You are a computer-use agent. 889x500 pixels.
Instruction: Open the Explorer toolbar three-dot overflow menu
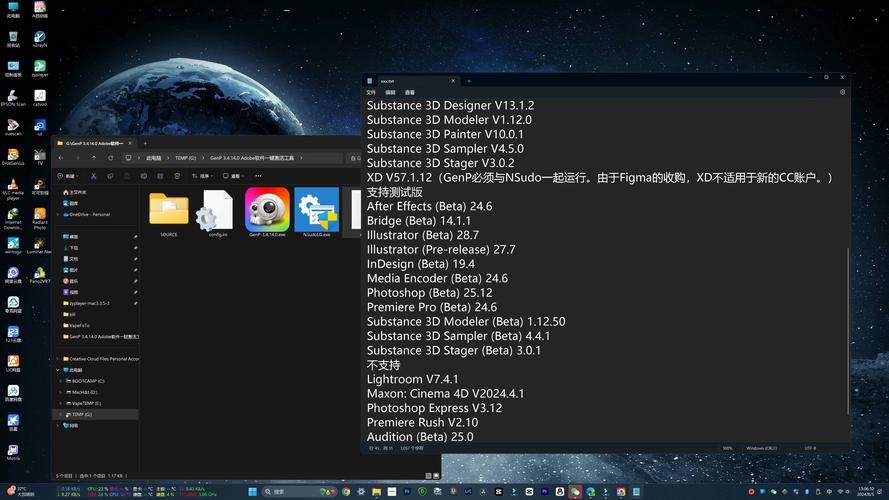tap(259, 176)
